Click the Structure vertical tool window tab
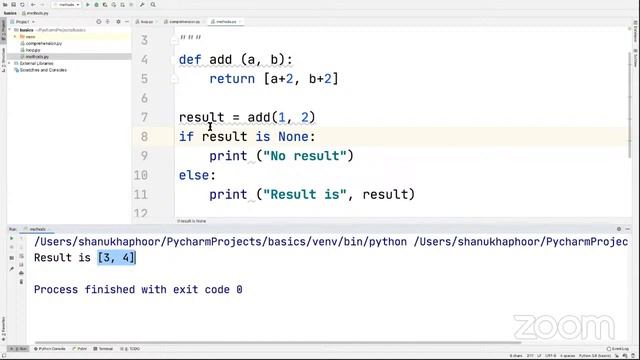640x360 pixels. (3, 59)
